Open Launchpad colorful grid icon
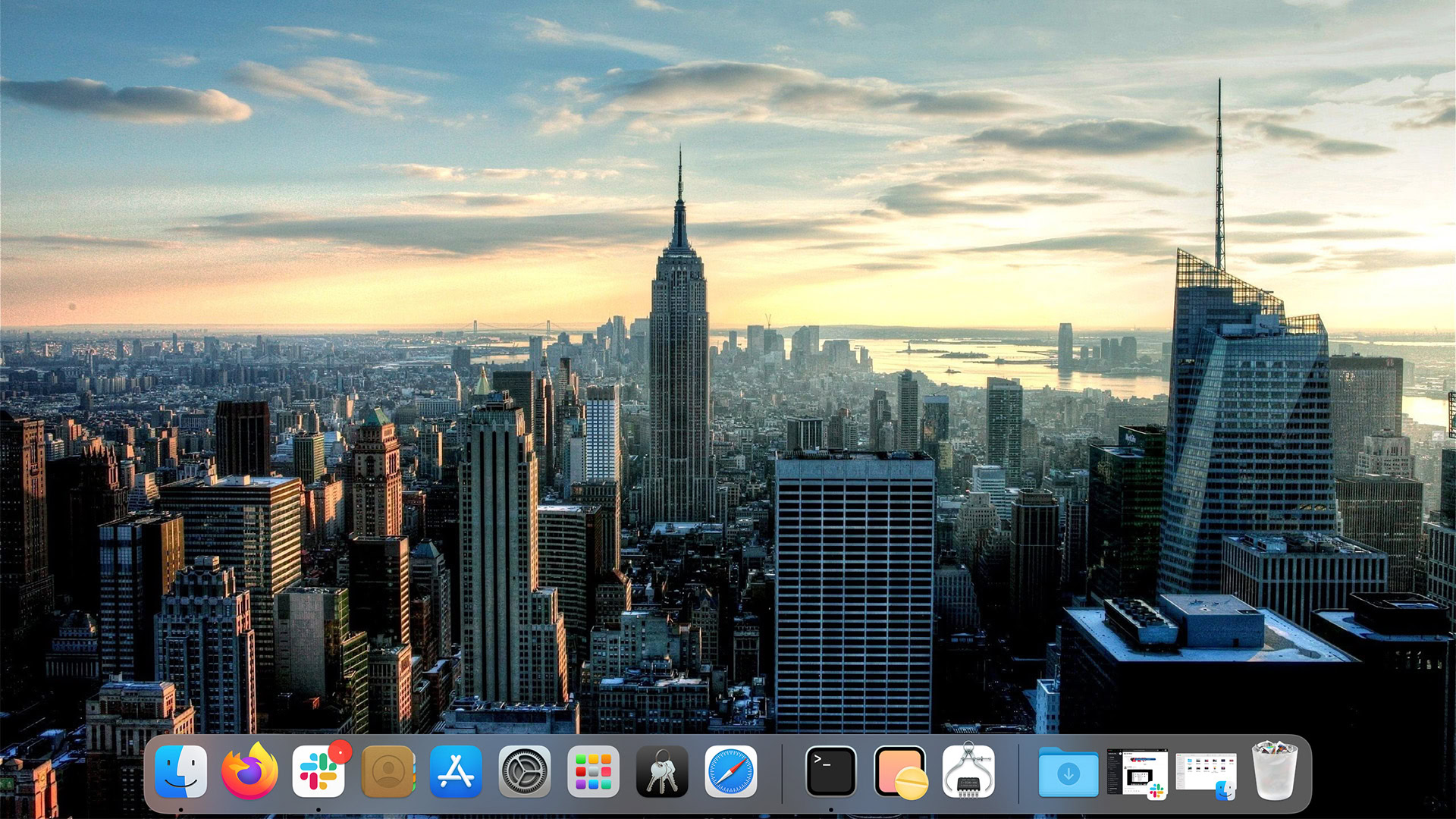Viewport: 1456px width, 819px height. pos(593,772)
